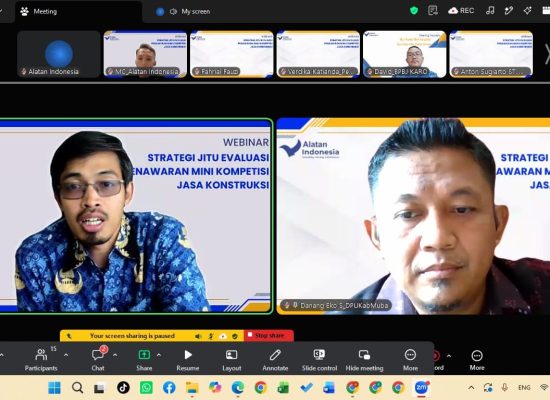Click Danang Eko S_DPUKabMuba name label

point(336,305)
